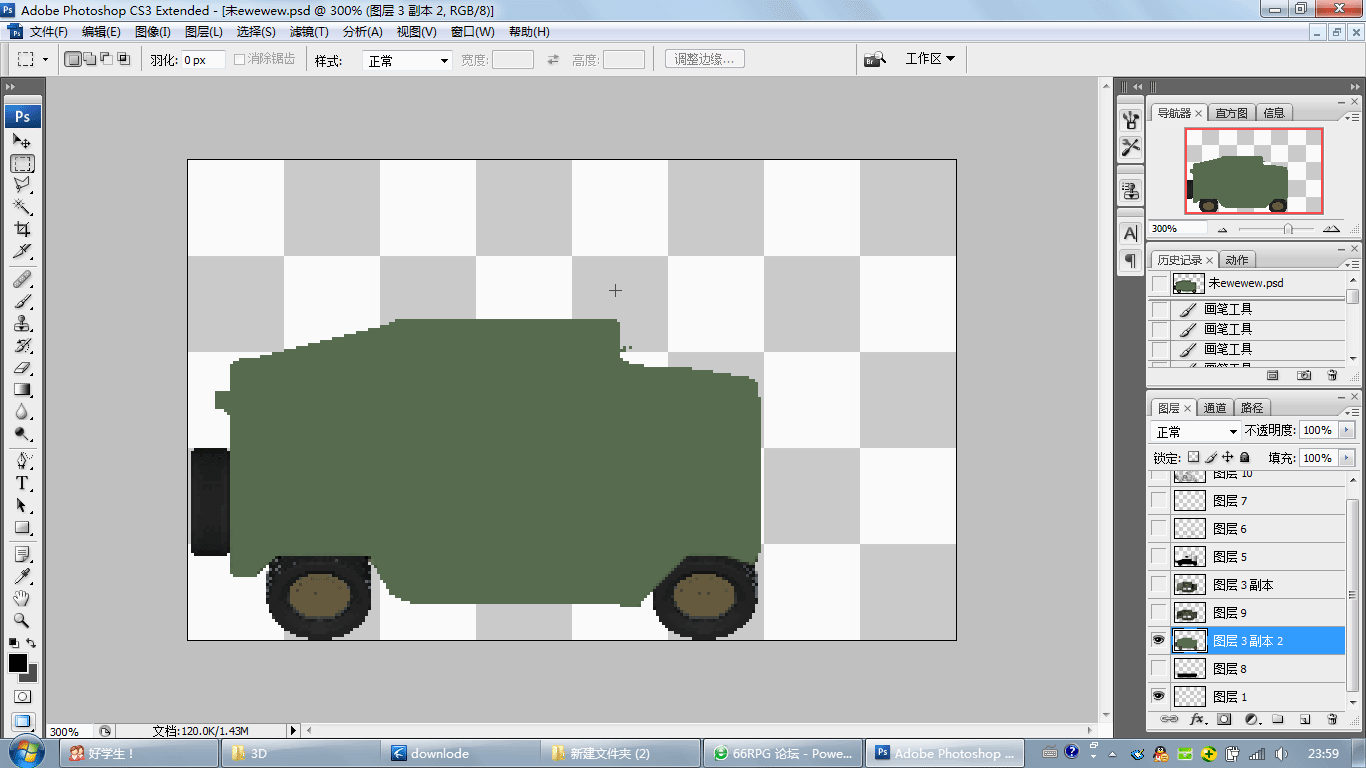Select the Gradient tool
The width and height of the screenshot is (1366, 768).
tap(22, 389)
